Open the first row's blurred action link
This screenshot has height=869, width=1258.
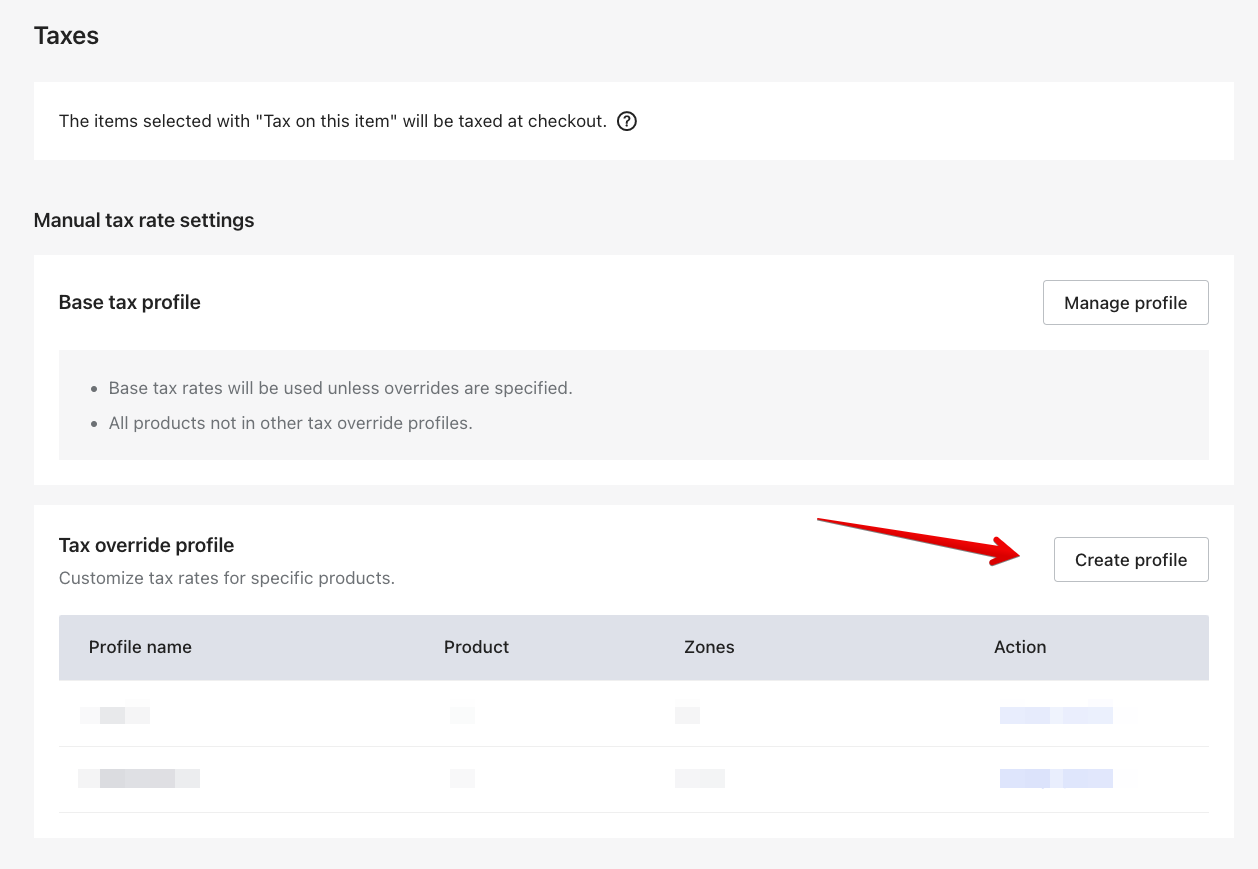[1056, 715]
